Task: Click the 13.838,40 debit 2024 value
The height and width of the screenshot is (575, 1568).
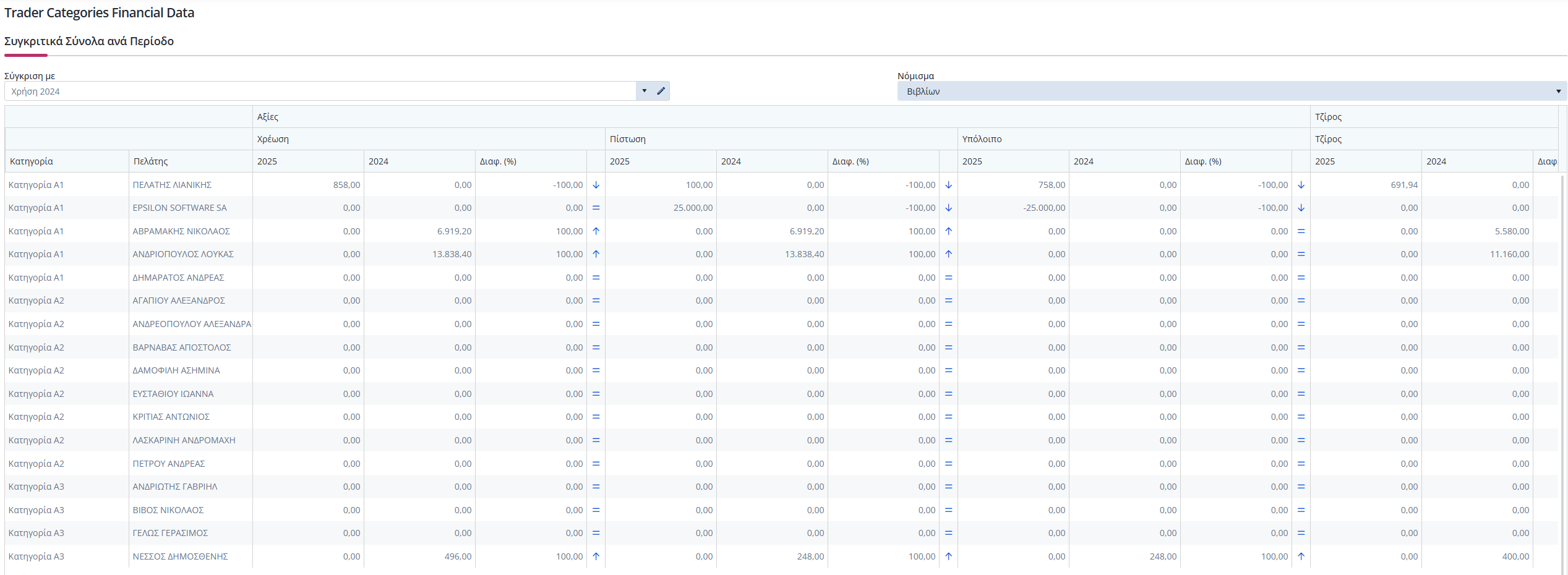Action: (452, 254)
